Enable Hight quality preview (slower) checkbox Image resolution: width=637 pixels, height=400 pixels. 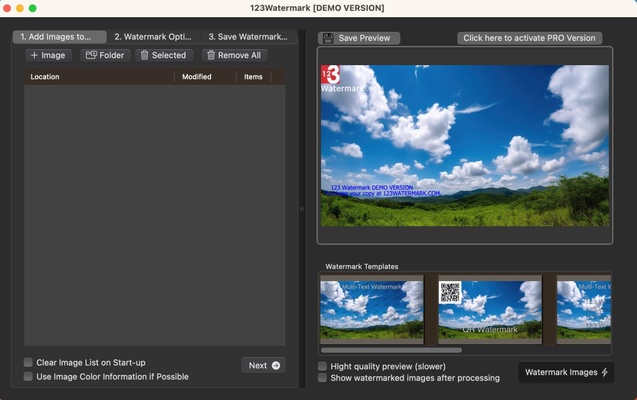click(322, 366)
